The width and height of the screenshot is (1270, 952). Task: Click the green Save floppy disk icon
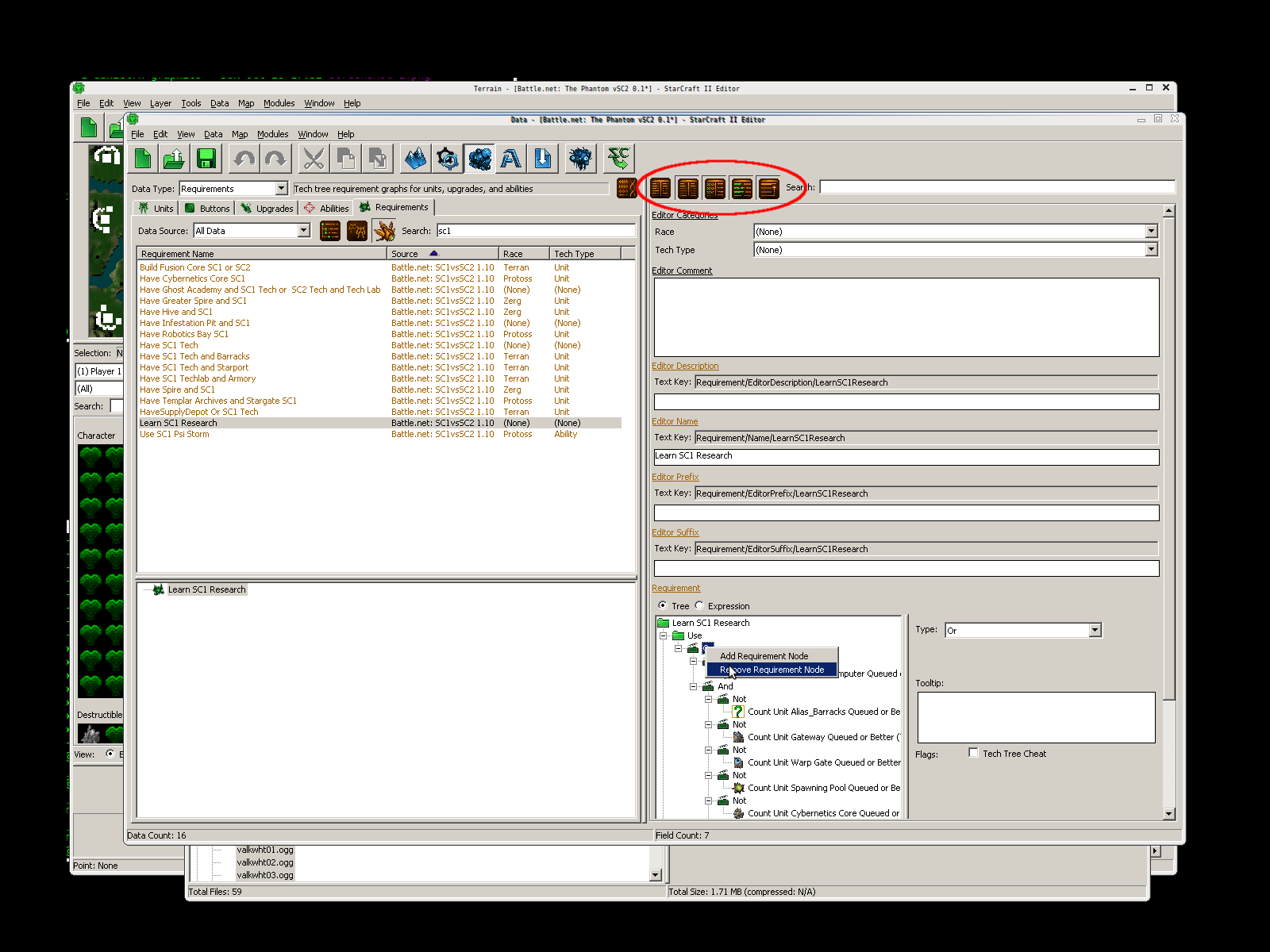click(x=206, y=159)
